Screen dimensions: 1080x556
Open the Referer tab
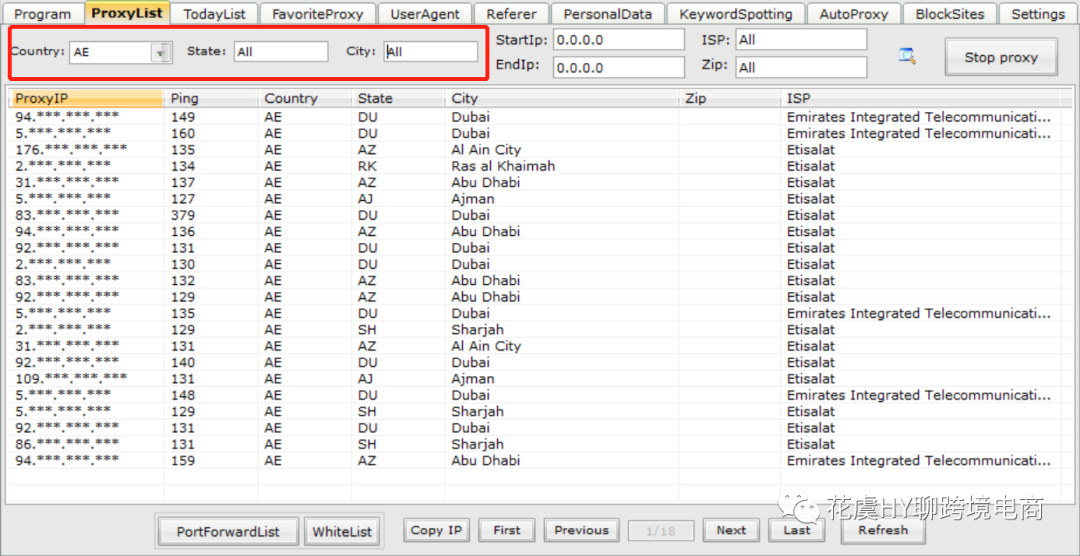[511, 14]
